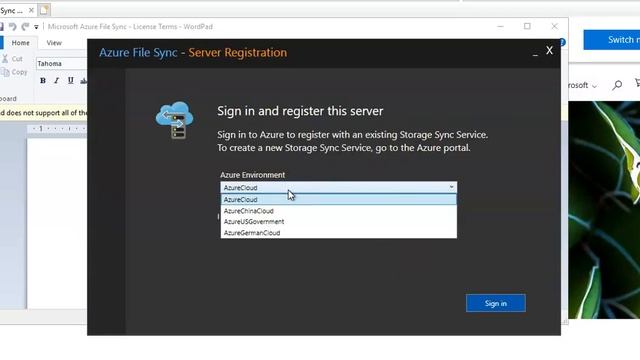
Task: Maximize the WordPad window
Action: click(x=527, y=26)
